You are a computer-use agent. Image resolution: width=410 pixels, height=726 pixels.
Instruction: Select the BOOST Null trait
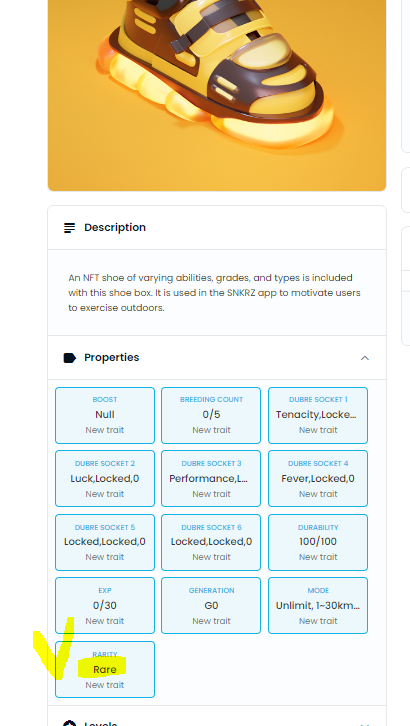click(x=105, y=415)
